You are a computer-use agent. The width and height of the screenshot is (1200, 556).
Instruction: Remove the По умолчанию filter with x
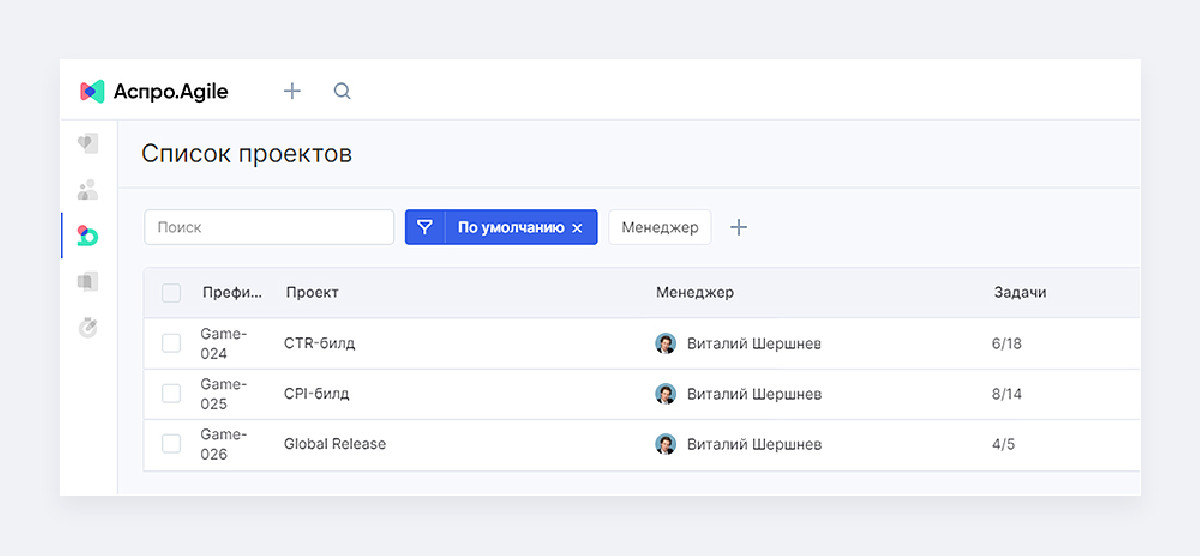coord(577,228)
